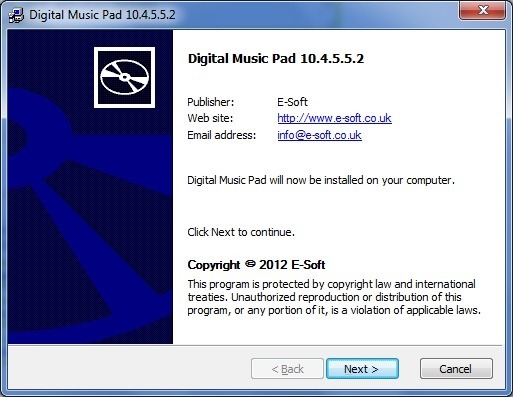Click the Email address: label
This screenshot has height=397, width=513.
pos(221,135)
